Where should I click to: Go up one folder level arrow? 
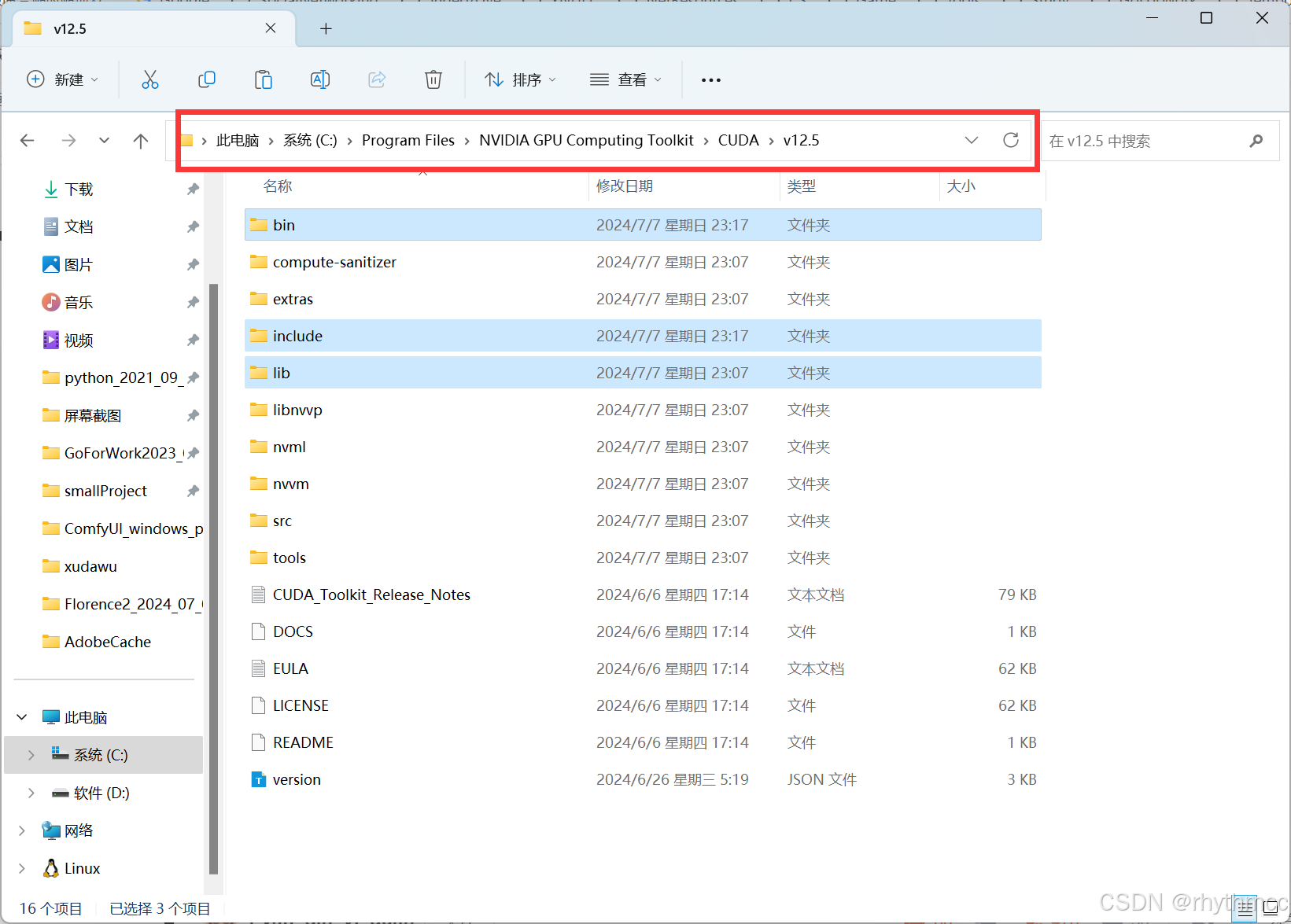click(x=141, y=141)
